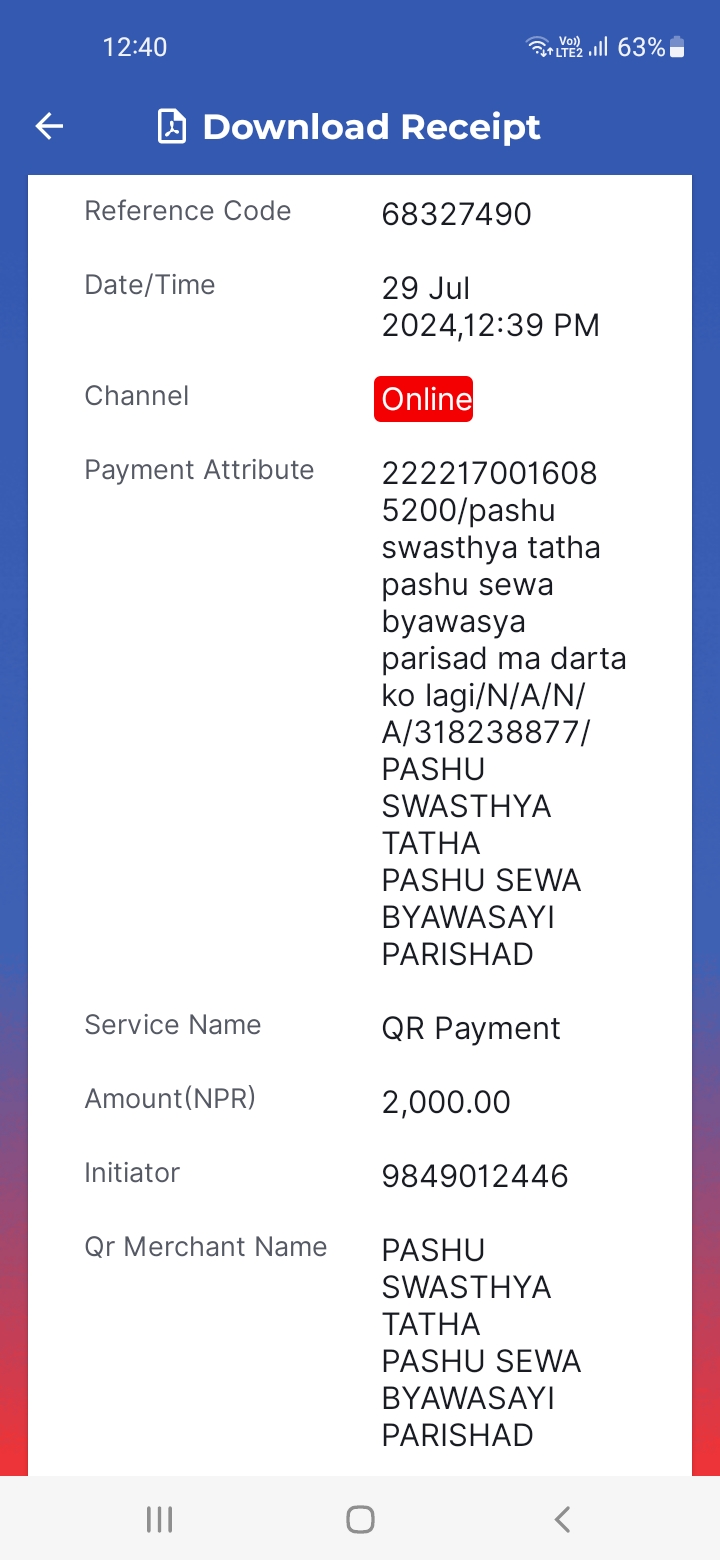Tap the Payment Attribute label
The height and width of the screenshot is (1560, 720).
[199, 470]
